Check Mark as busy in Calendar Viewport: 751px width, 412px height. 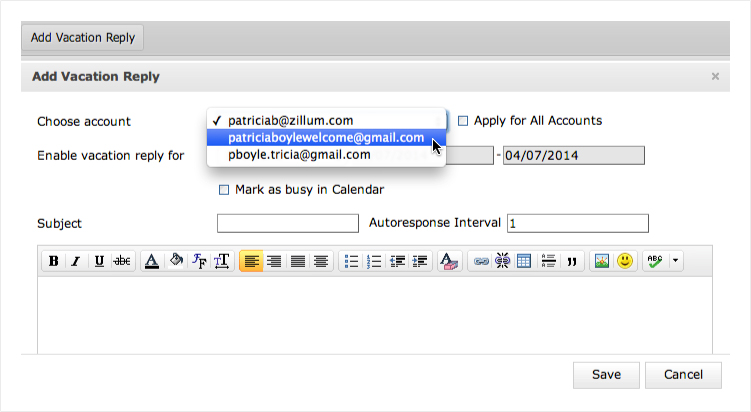[x=224, y=190]
